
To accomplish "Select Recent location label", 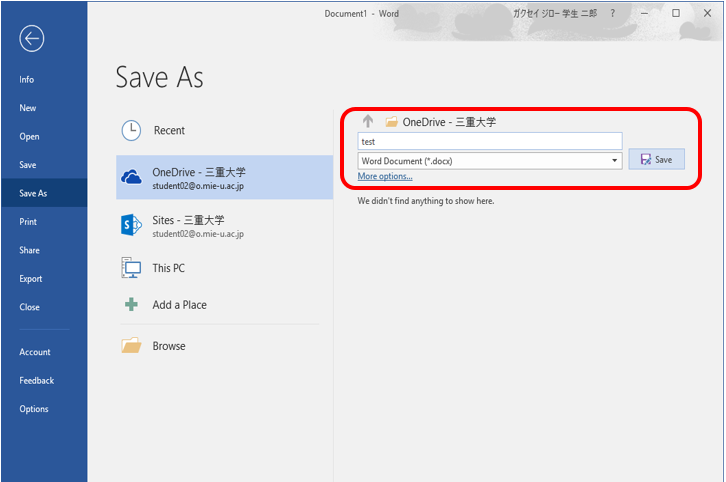I will [x=169, y=131].
